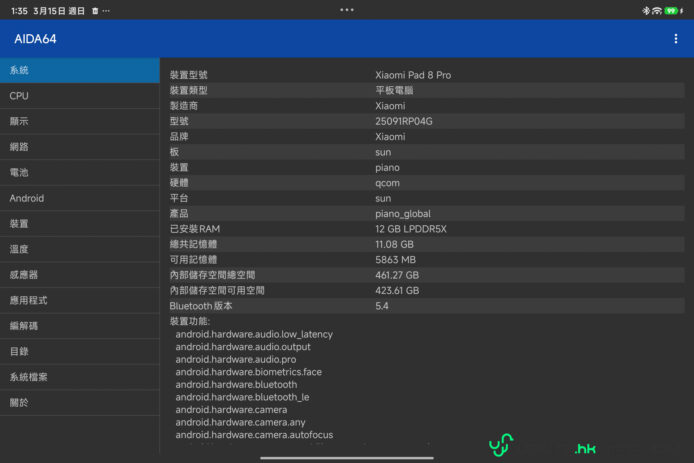Tap the 裝置型號 Xiaomi Pad 8 Pro row
The image size is (694, 463).
pyautogui.click(x=413, y=75)
